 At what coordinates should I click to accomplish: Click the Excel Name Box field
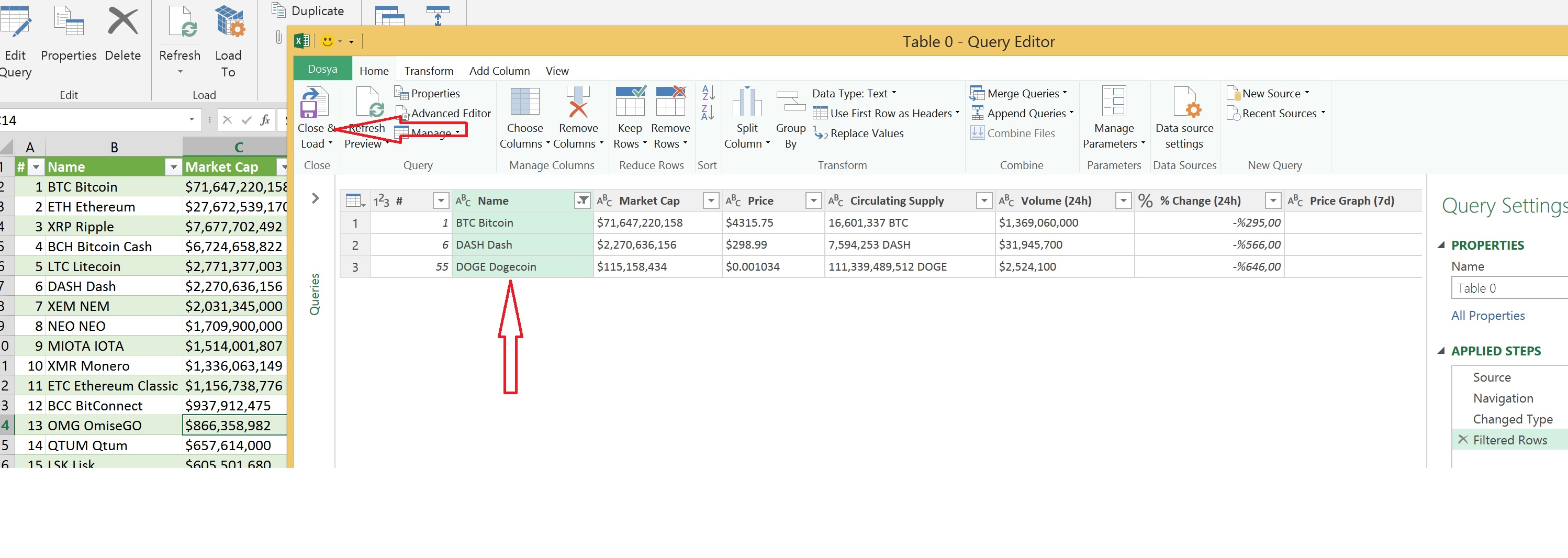click(93, 120)
